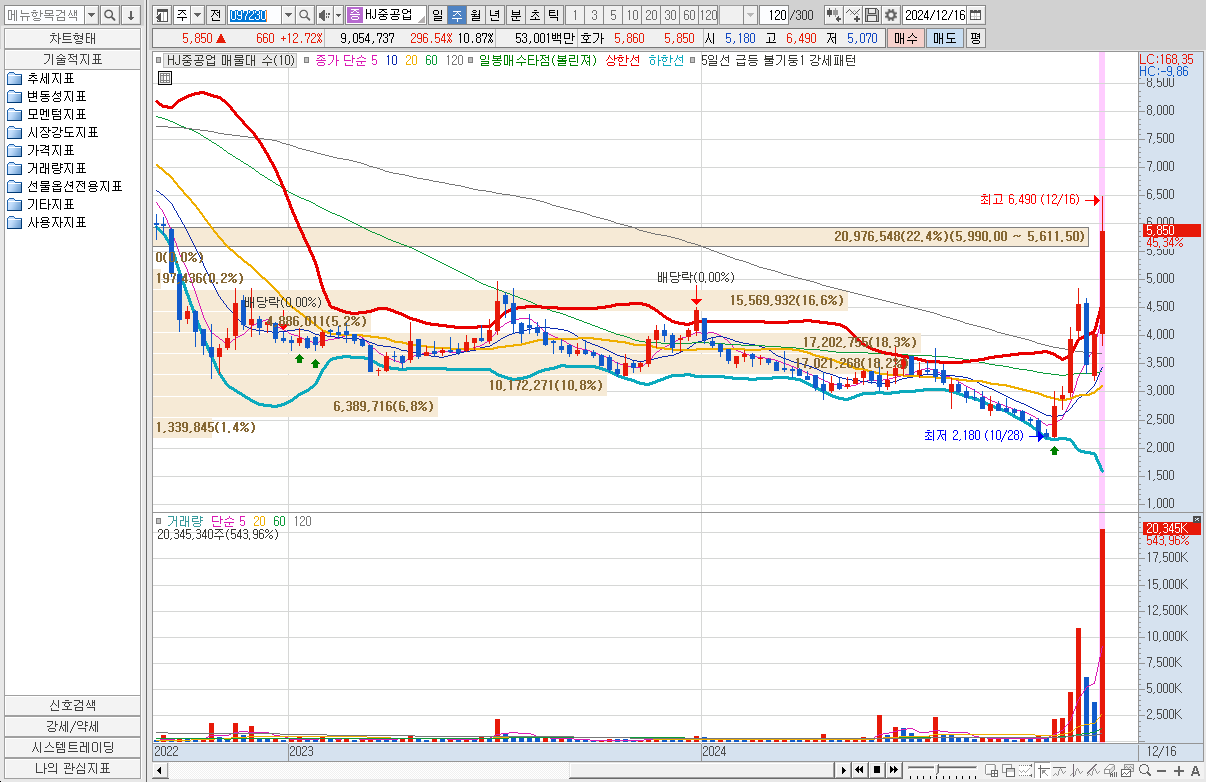The width and height of the screenshot is (1206, 782).
Task: Click the 평 button
Action: pos(975,38)
